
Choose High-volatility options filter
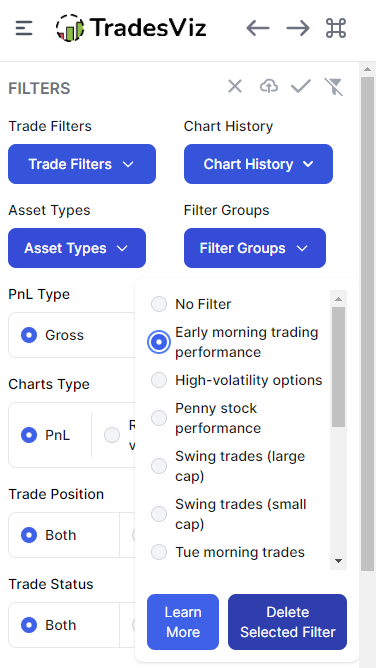click(x=159, y=380)
